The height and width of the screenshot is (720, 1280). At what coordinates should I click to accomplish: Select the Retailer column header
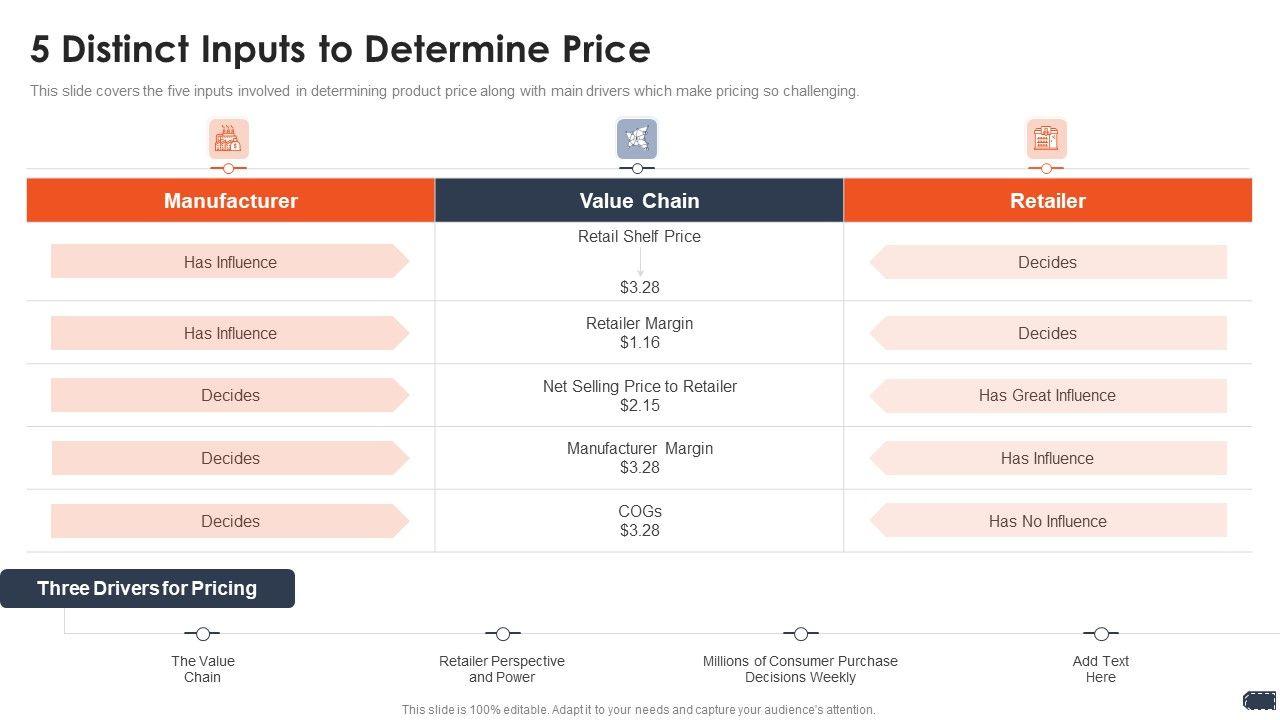click(1047, 201)
